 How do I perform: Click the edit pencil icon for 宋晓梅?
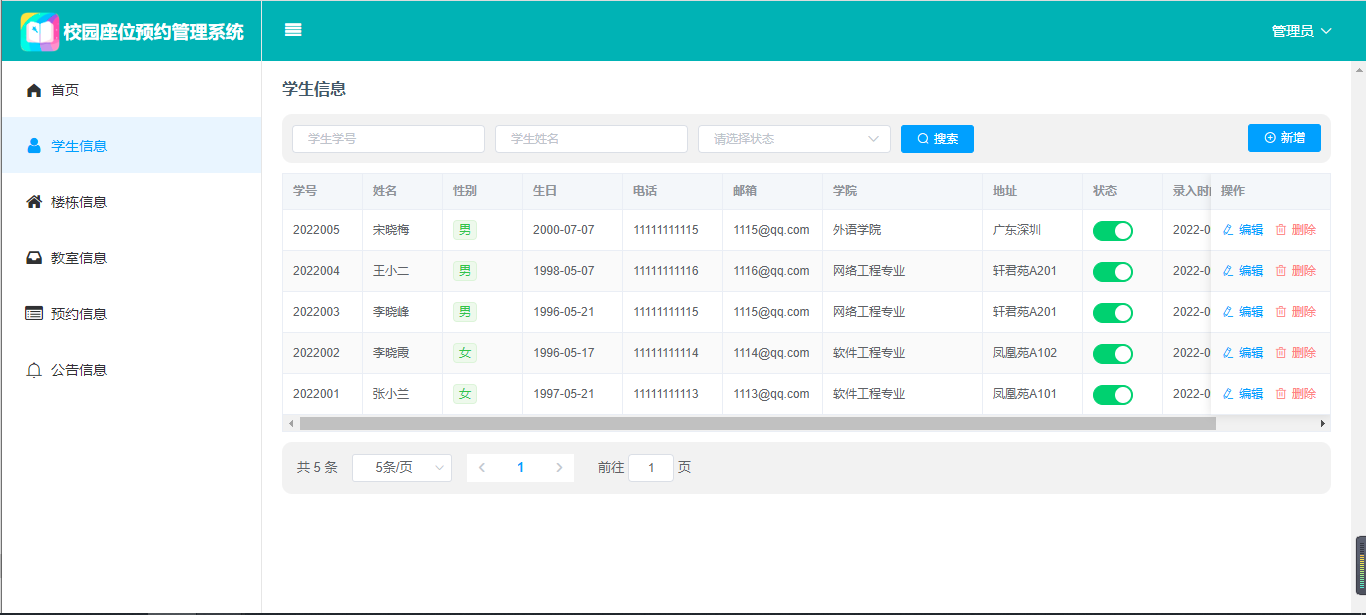click(1228, 230)
